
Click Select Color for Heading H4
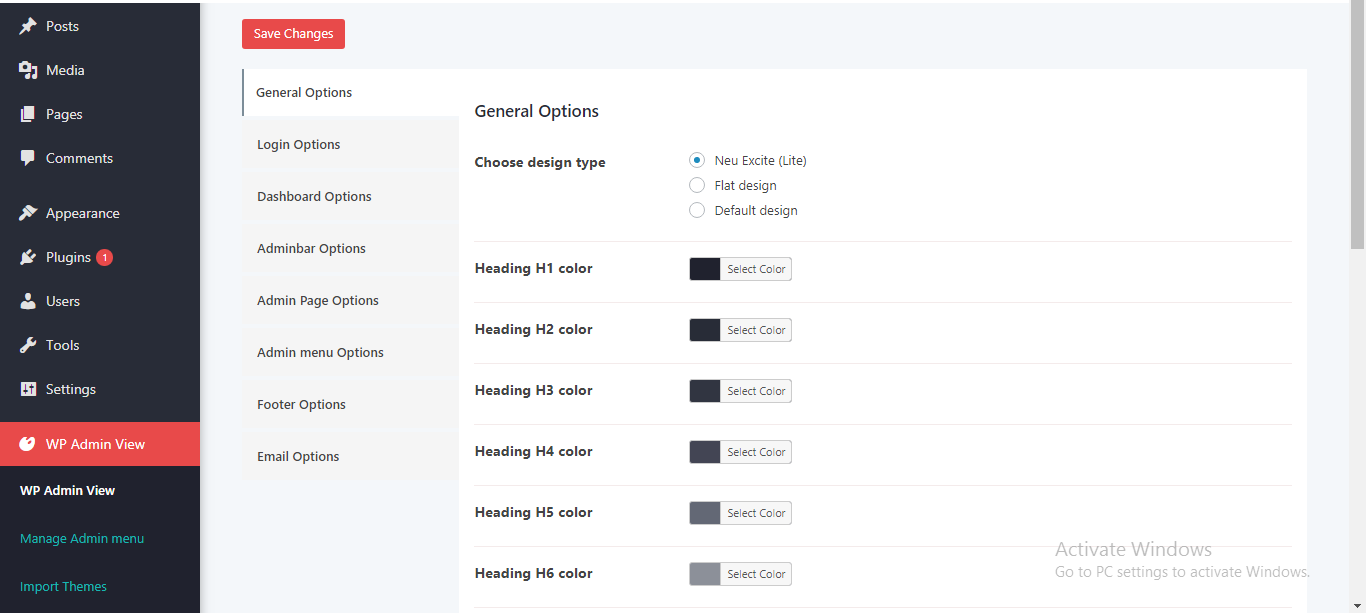pos(756,452)
